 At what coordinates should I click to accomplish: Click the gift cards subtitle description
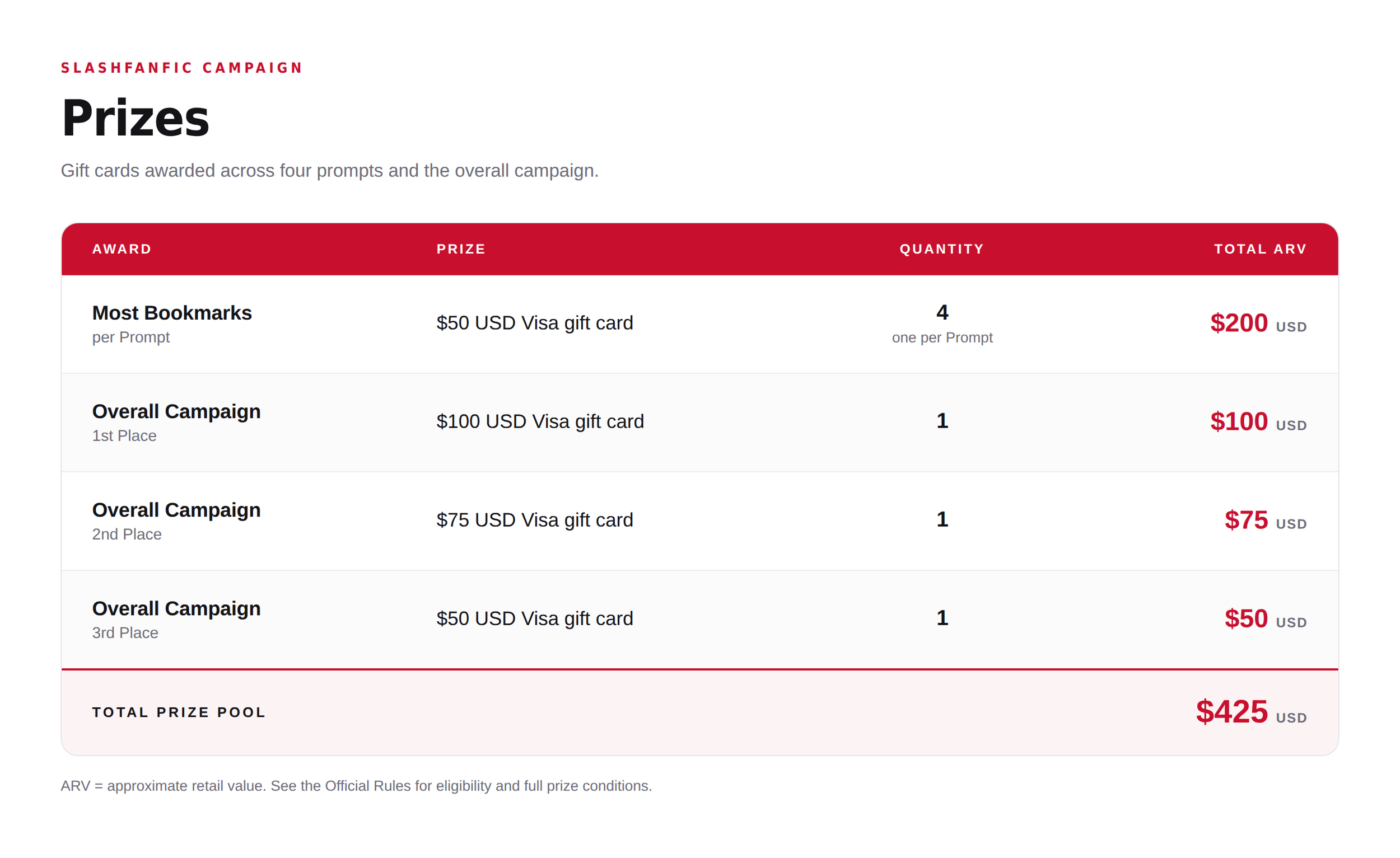pos(329,170)
